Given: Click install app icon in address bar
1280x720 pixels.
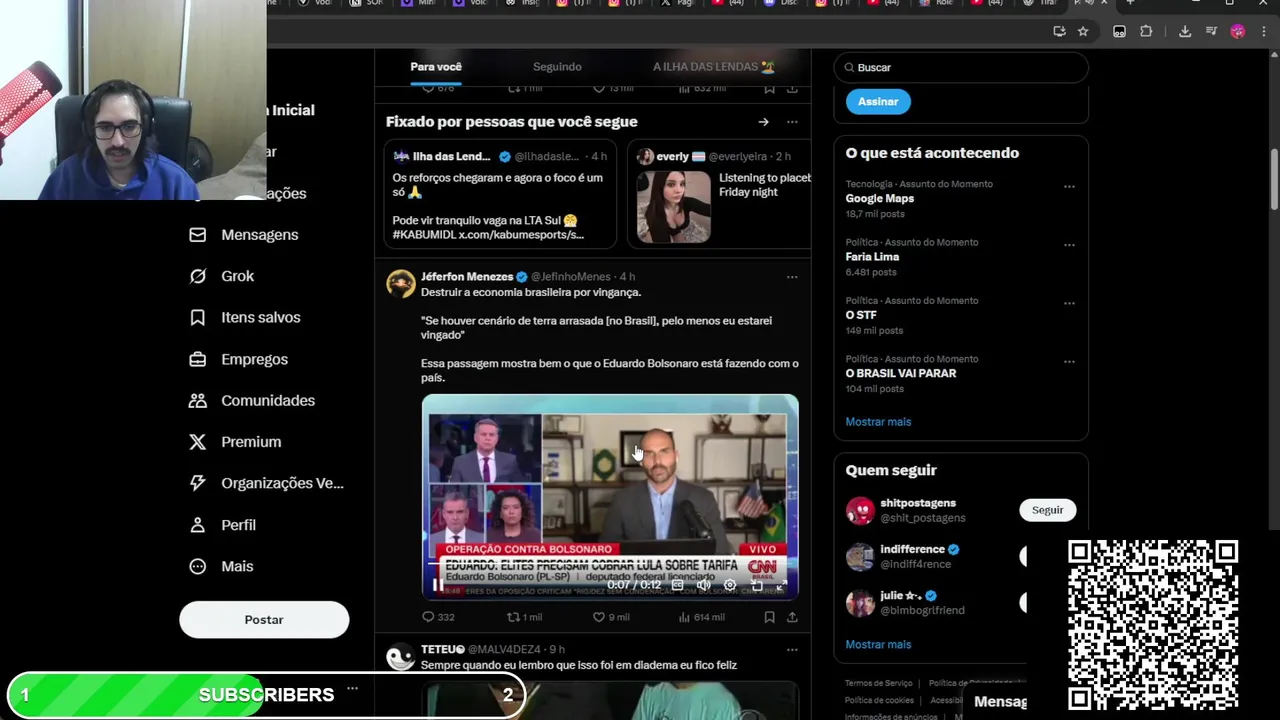Looking at the screenshot, I should pos(1059,32).
